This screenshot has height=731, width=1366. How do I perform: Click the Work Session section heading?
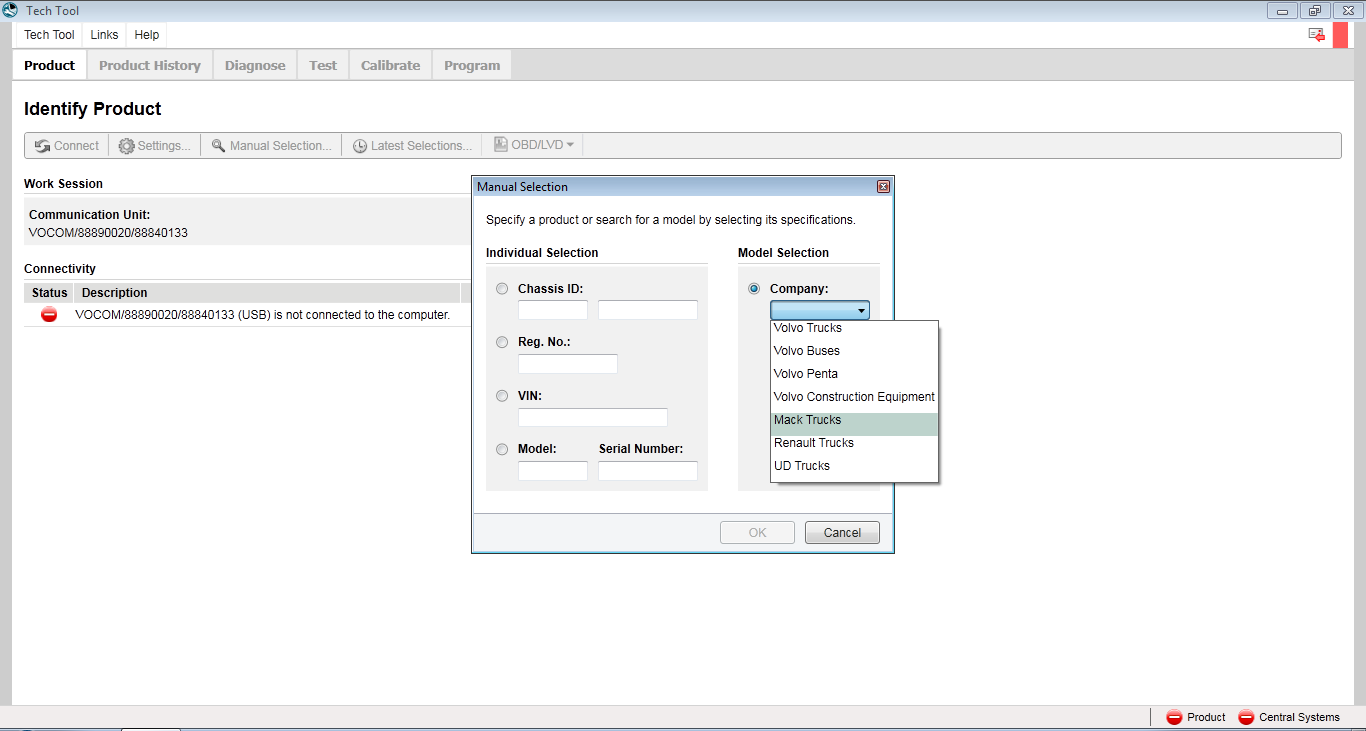coord(63,184)
